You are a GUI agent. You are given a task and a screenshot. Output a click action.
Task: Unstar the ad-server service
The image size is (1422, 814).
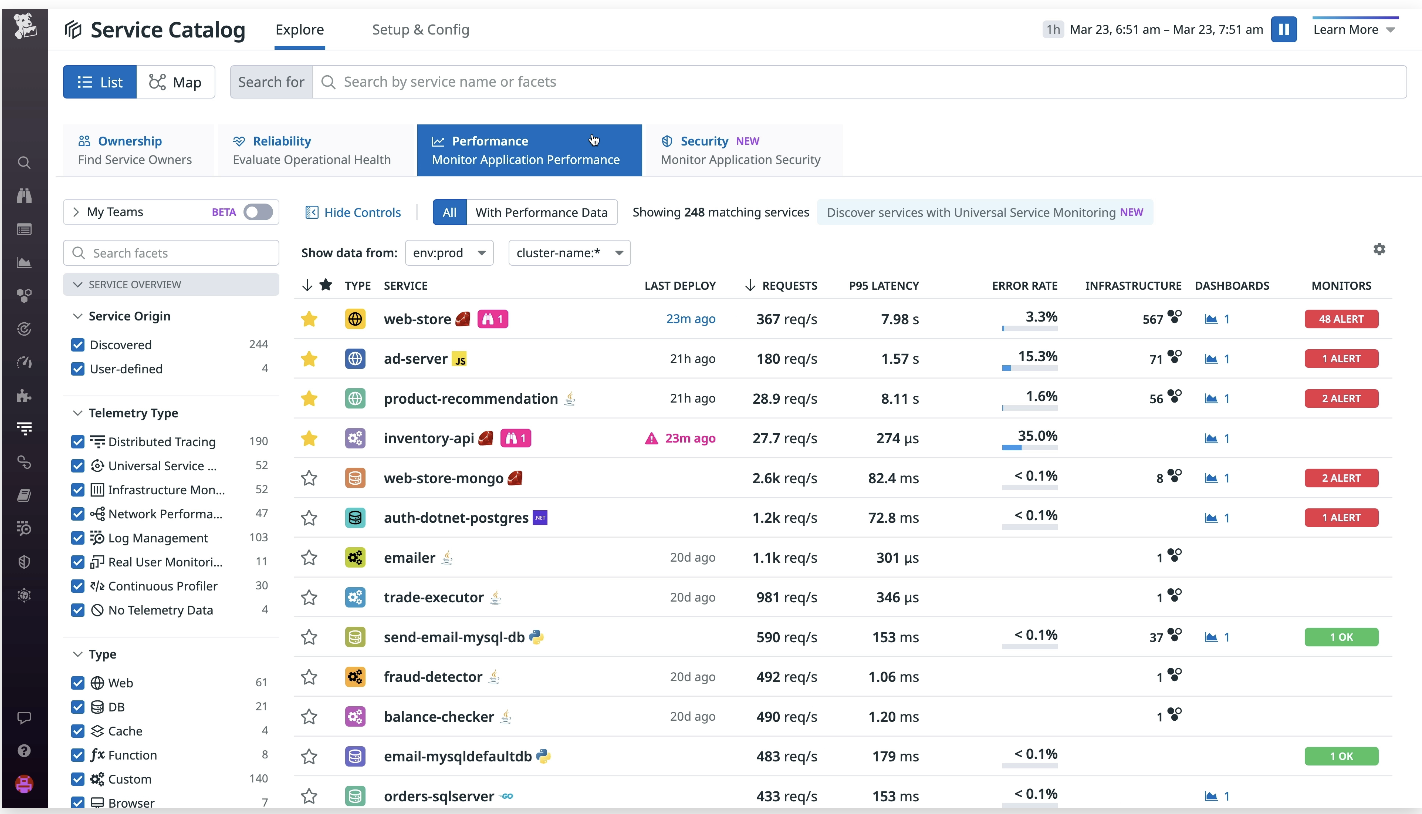309,358
